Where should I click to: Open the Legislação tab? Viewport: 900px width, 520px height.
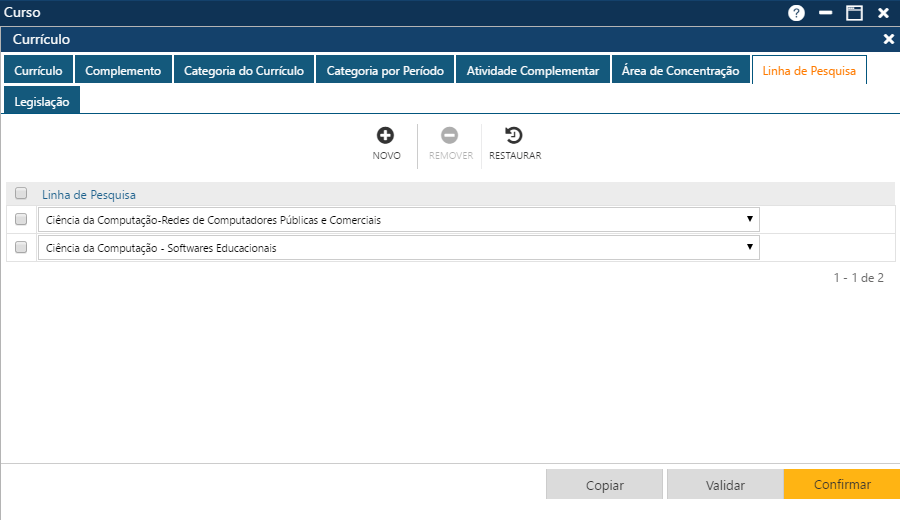pyautogui.click(x=41, y=102)
